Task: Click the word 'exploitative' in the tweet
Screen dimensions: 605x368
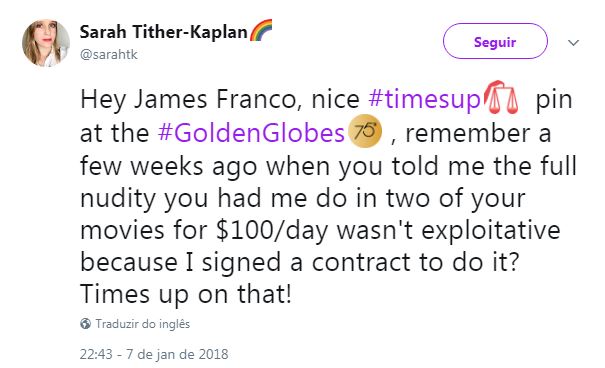Action: point(491,230)
